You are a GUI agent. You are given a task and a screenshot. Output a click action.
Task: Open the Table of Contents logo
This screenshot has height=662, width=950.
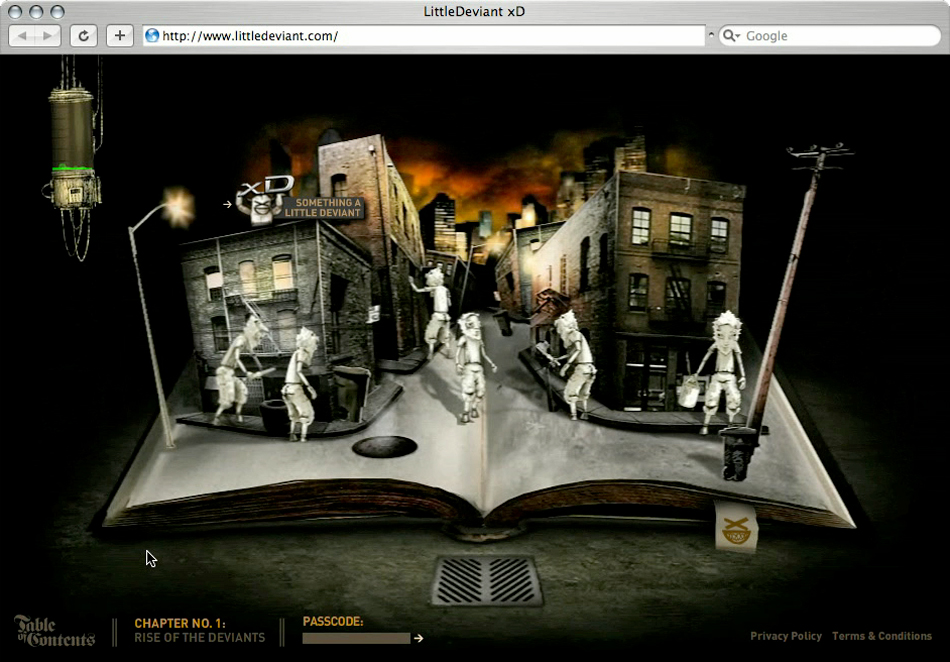(54, 631)
